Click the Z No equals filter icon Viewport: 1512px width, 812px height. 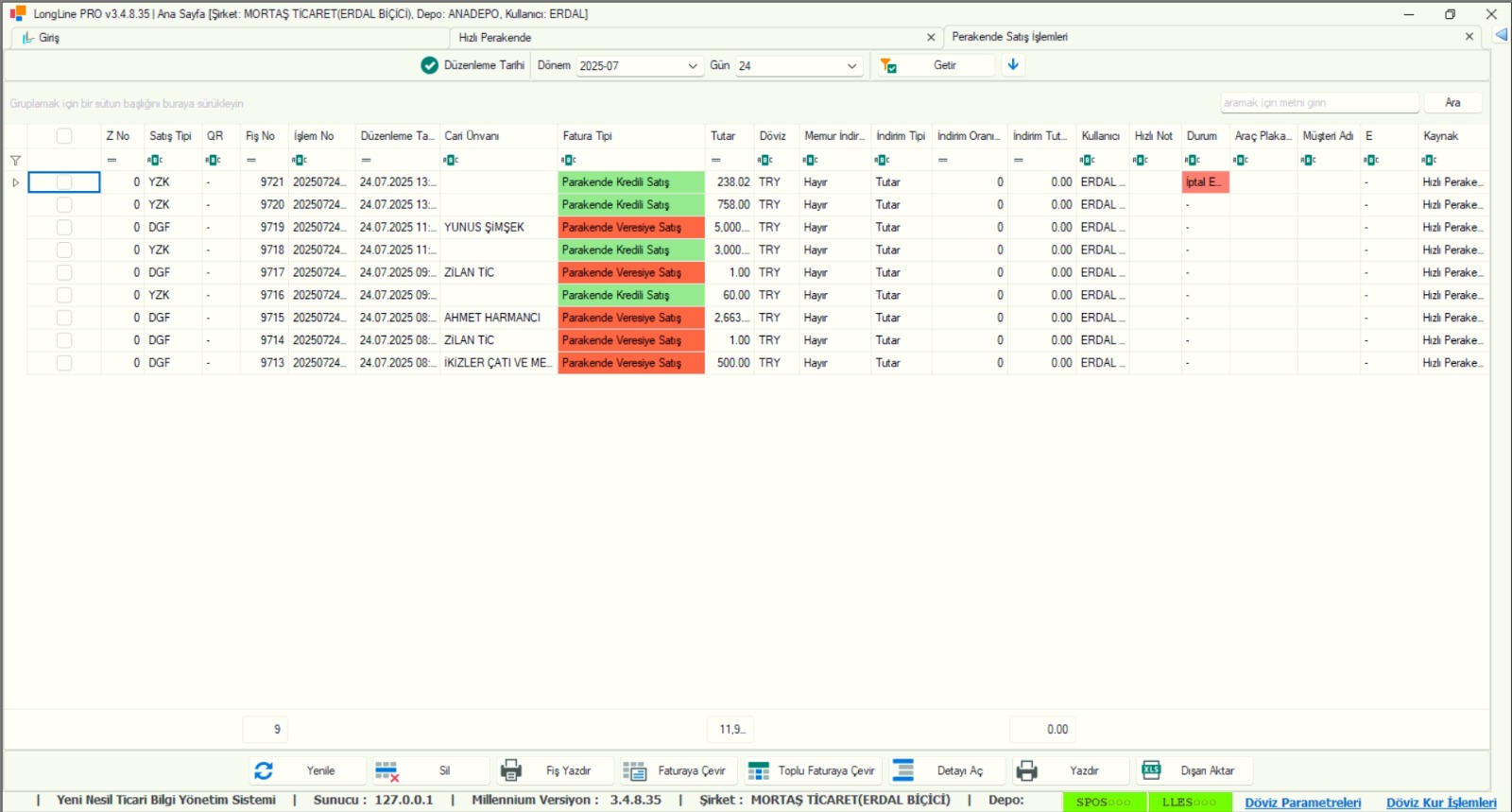[112, 160]
